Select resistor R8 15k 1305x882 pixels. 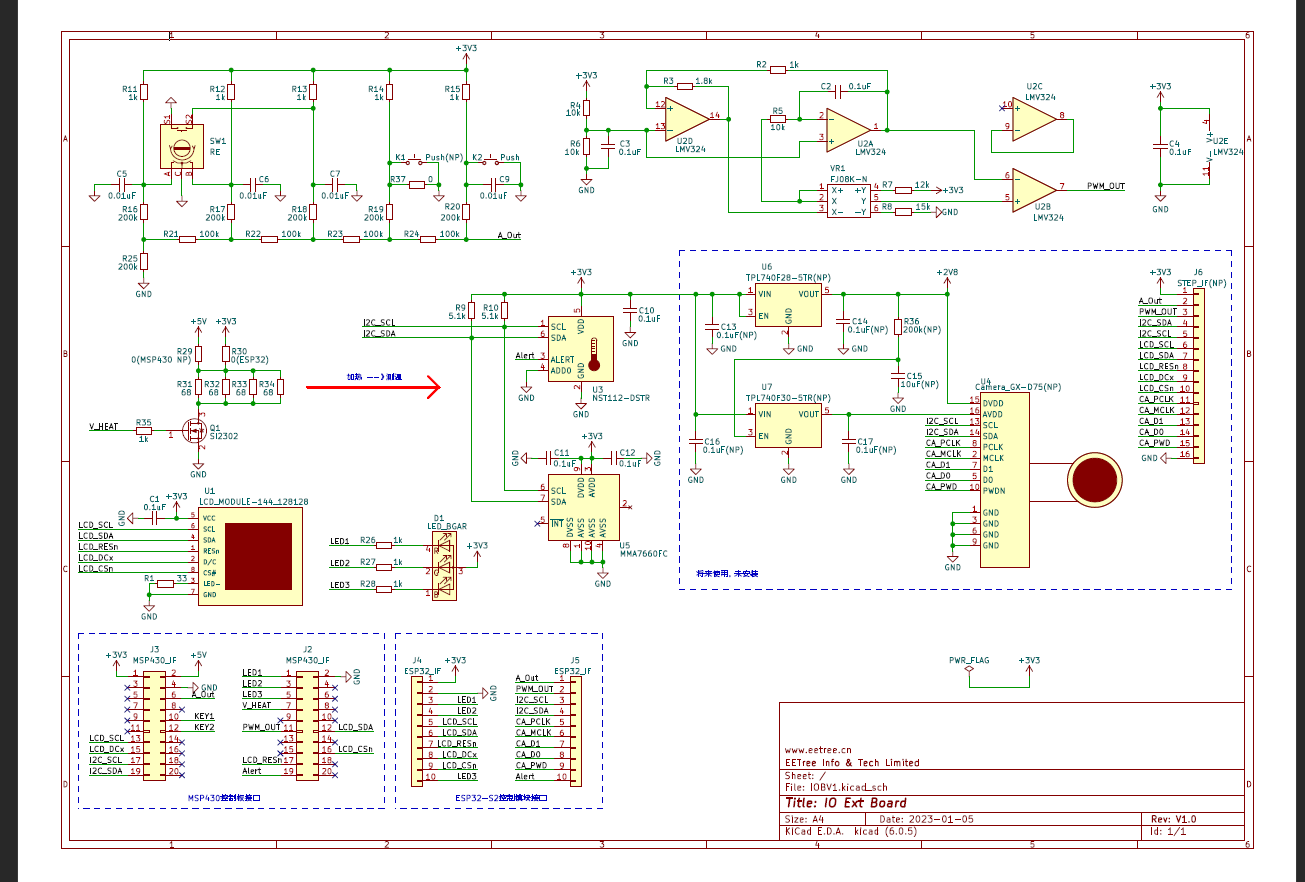click(903, 211)
